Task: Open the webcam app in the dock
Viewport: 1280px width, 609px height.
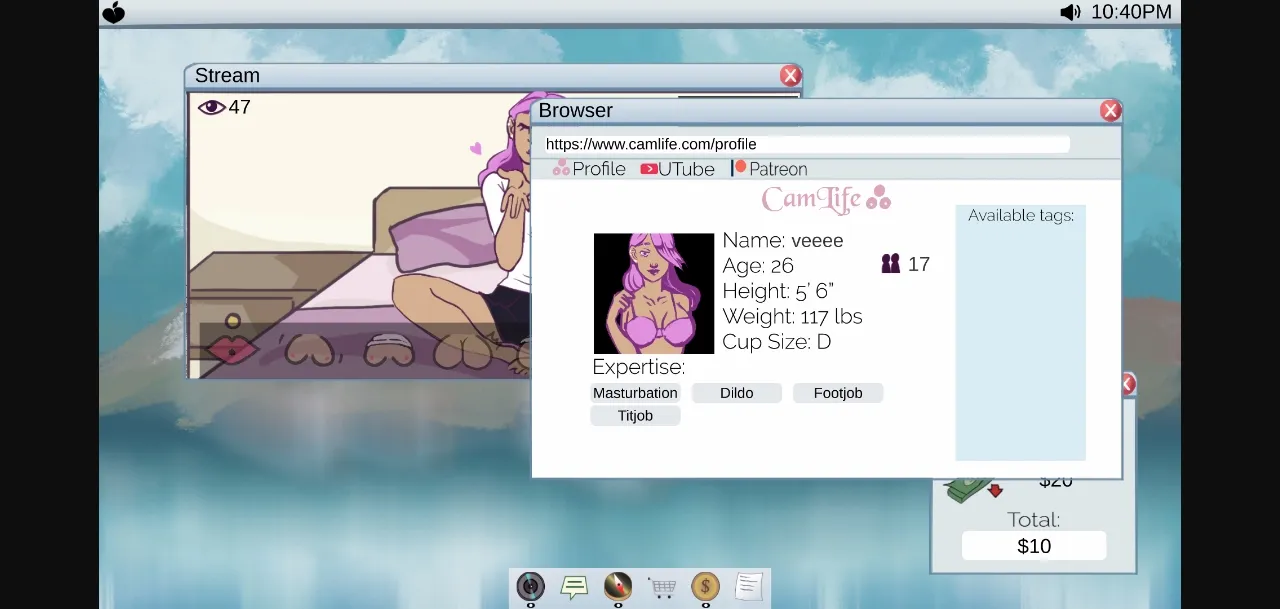Action: click(530, 586)
